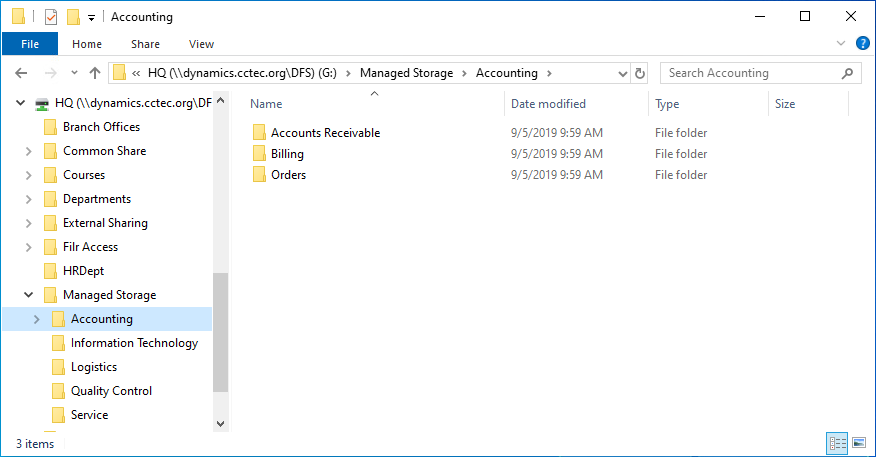The height and width of the screenshot is (457, 876).
Task: Select the Accounts Receivable folder icon
Action: pos(259,133)
